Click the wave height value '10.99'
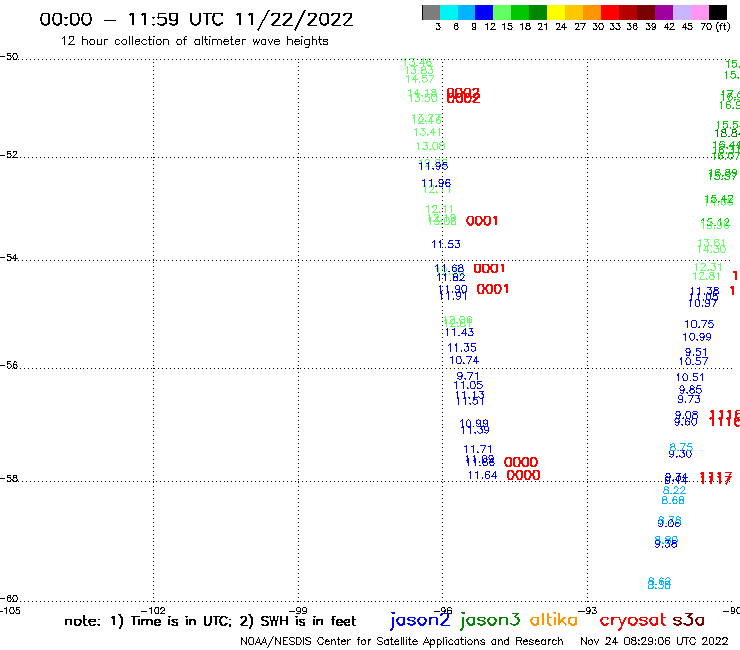Image resolution: width=740 pixels, height=650 pixels. [x=697, y=337]
